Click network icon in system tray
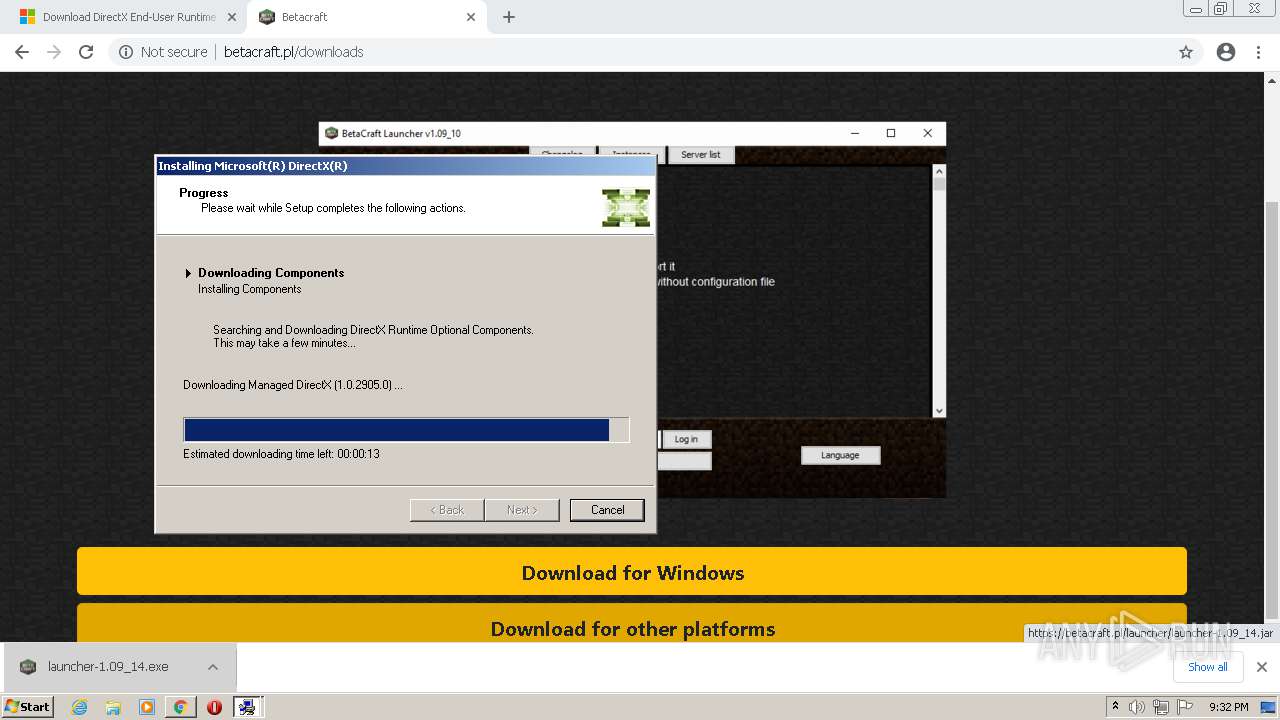The width and height of the screenshot is (1280, 720). click(1161, 707)
